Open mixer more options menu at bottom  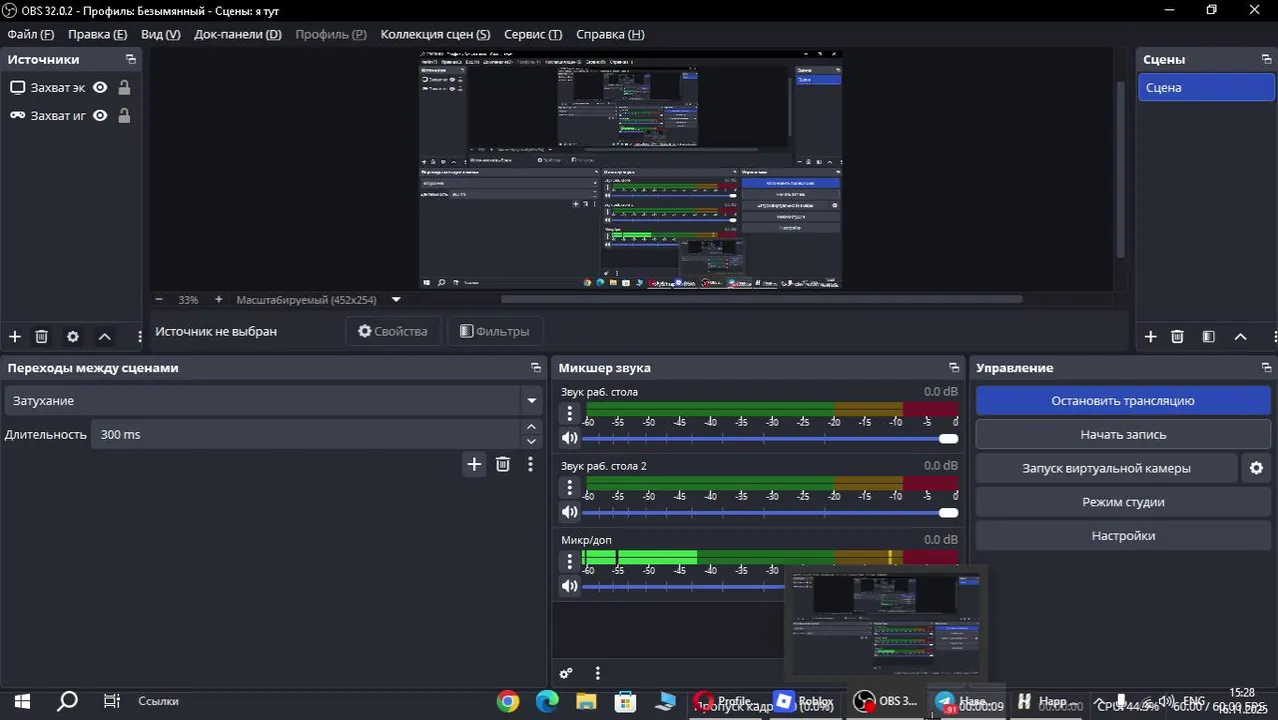[x=597, y=674]
